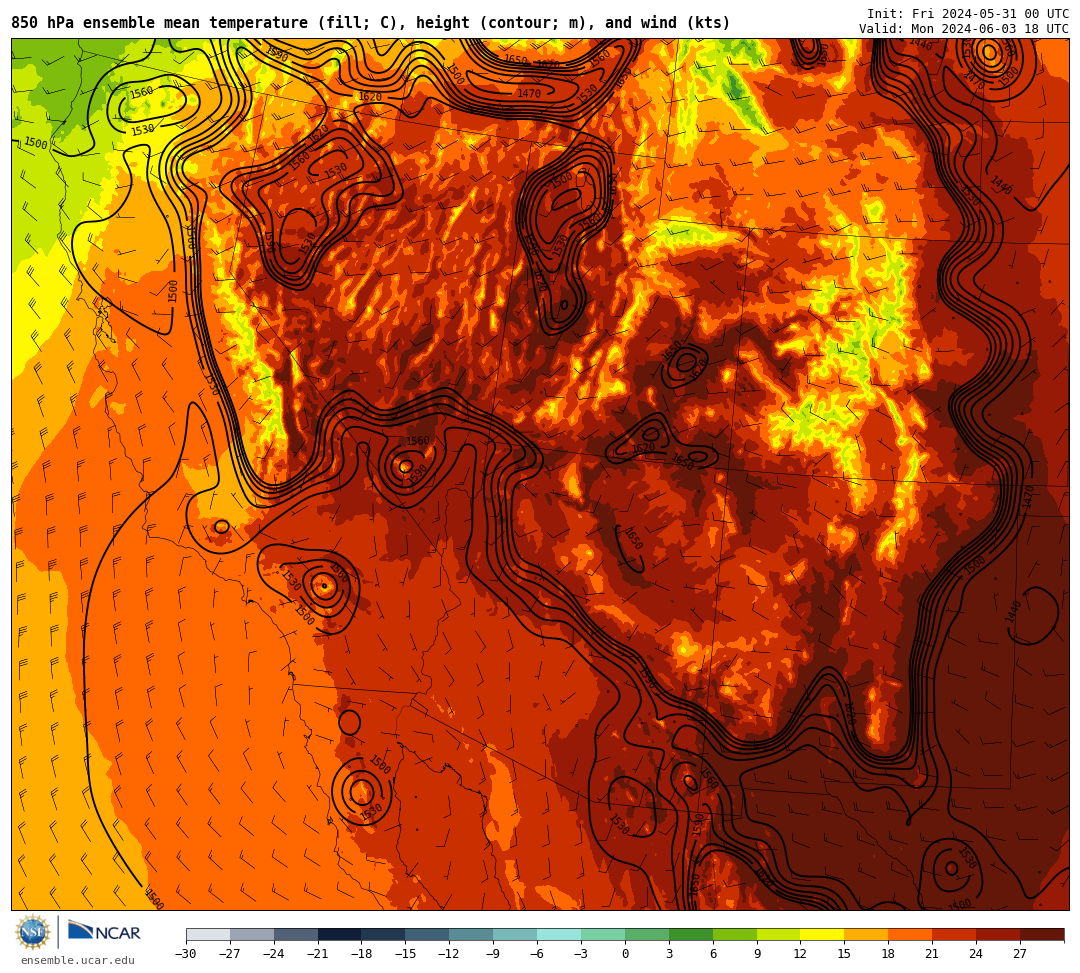
Task: Click the Init: Fri 2024-05-31 00 UTC text
Action: tap(968, 14)
